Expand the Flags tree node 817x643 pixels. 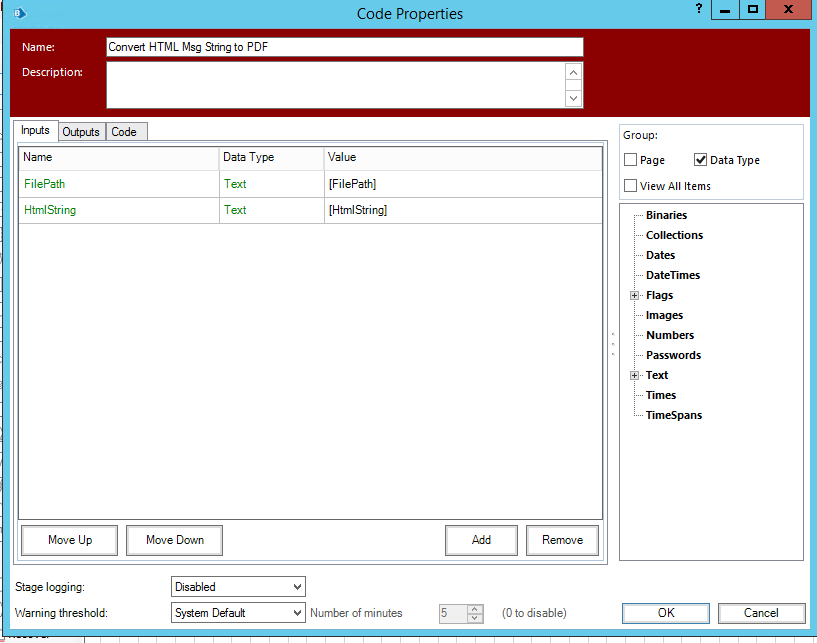634,295
